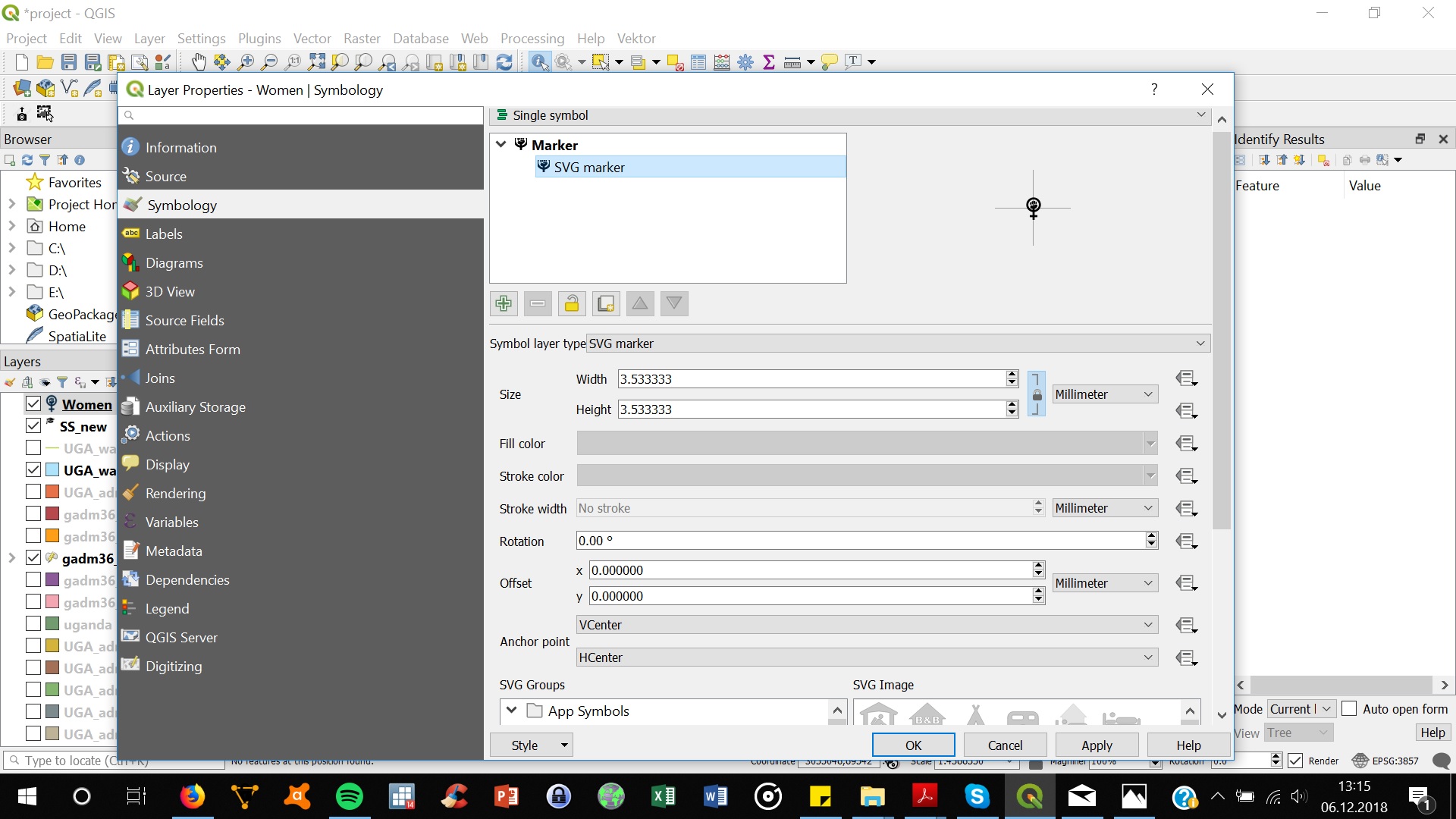The width and height of the screenshot is (1456, 819).
Task: Open Windows Start menu
Action: click(x=27, y=796)
